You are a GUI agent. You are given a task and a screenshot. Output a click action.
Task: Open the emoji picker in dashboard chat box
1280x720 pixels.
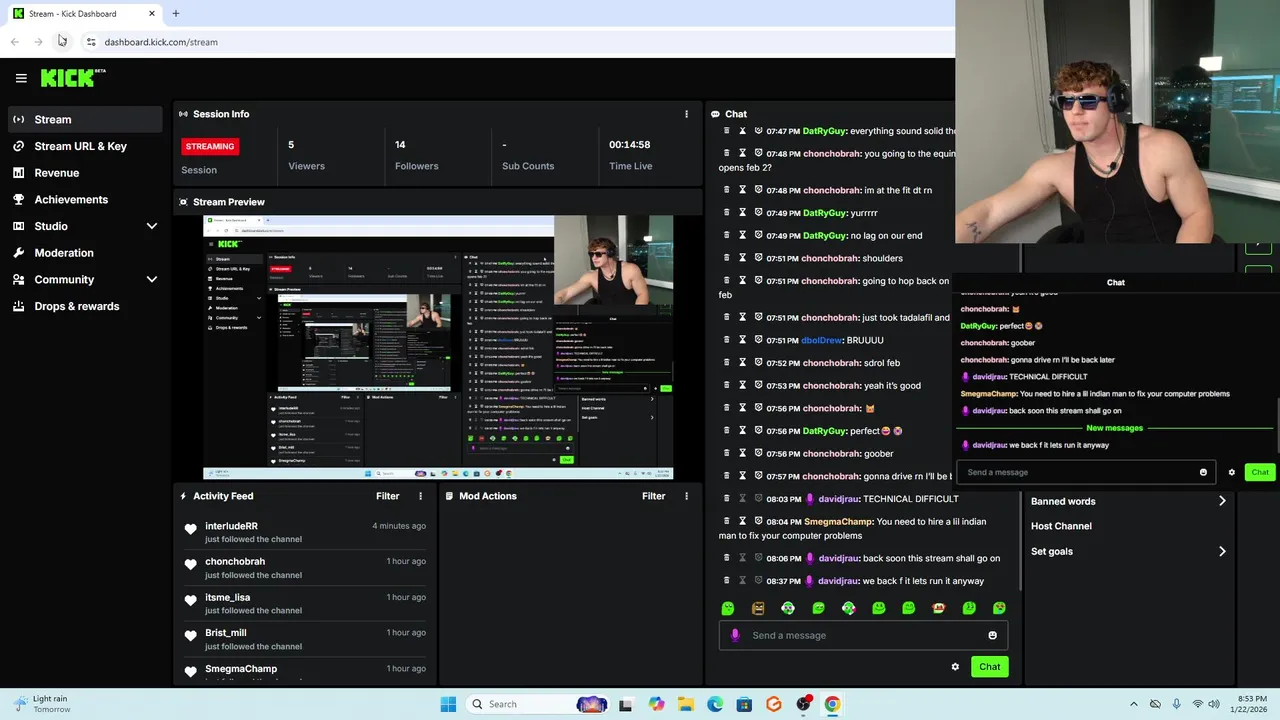coord(992,635)
